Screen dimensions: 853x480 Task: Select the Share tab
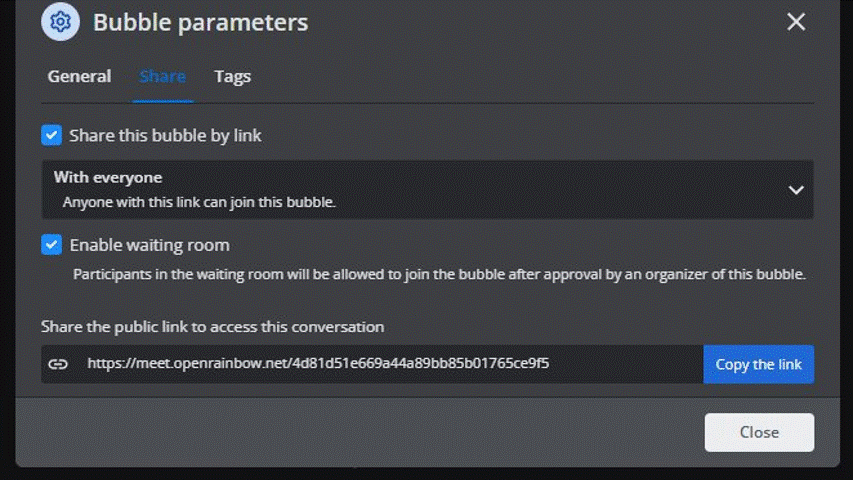click(x=162, y=76)
